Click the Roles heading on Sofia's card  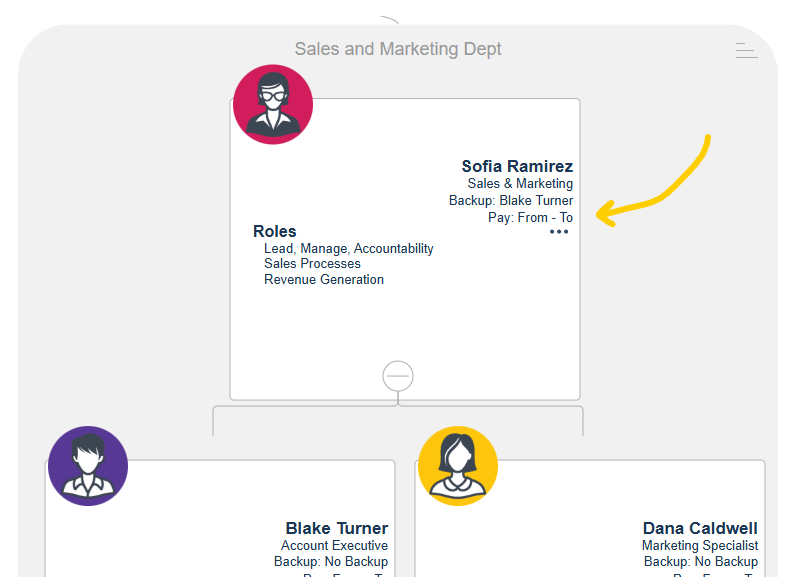click(274, 231)
